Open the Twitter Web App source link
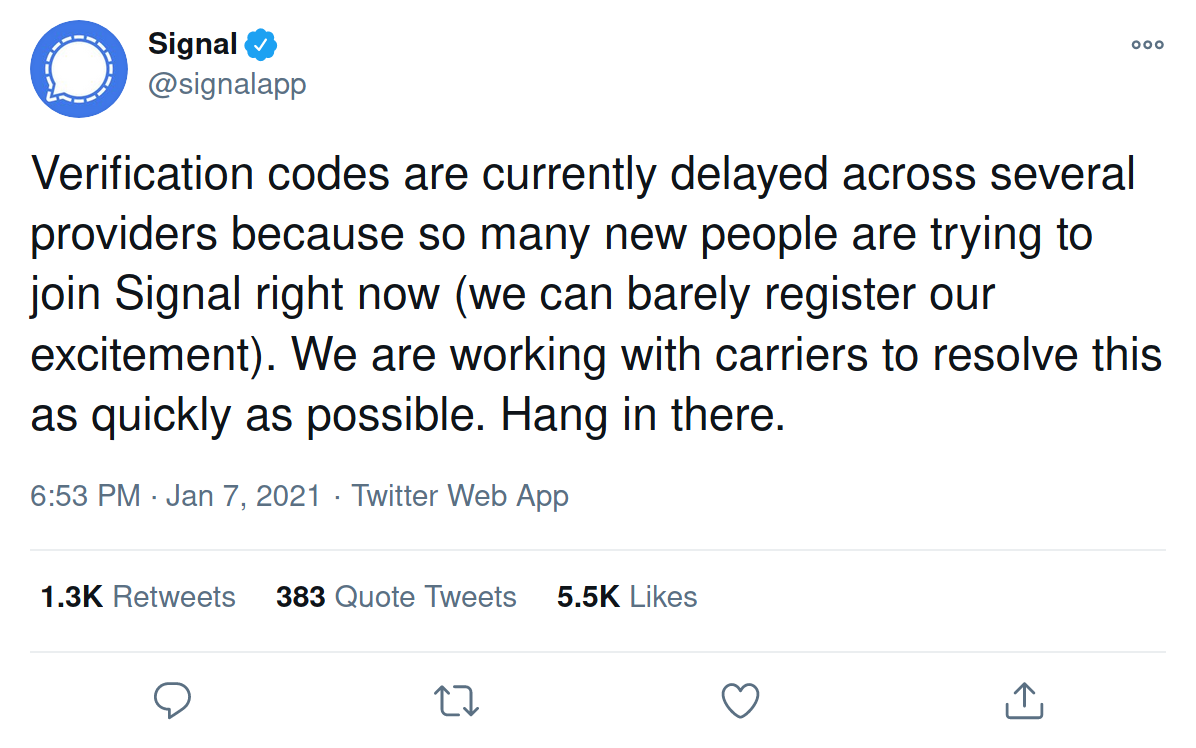 tap(460, 496)
